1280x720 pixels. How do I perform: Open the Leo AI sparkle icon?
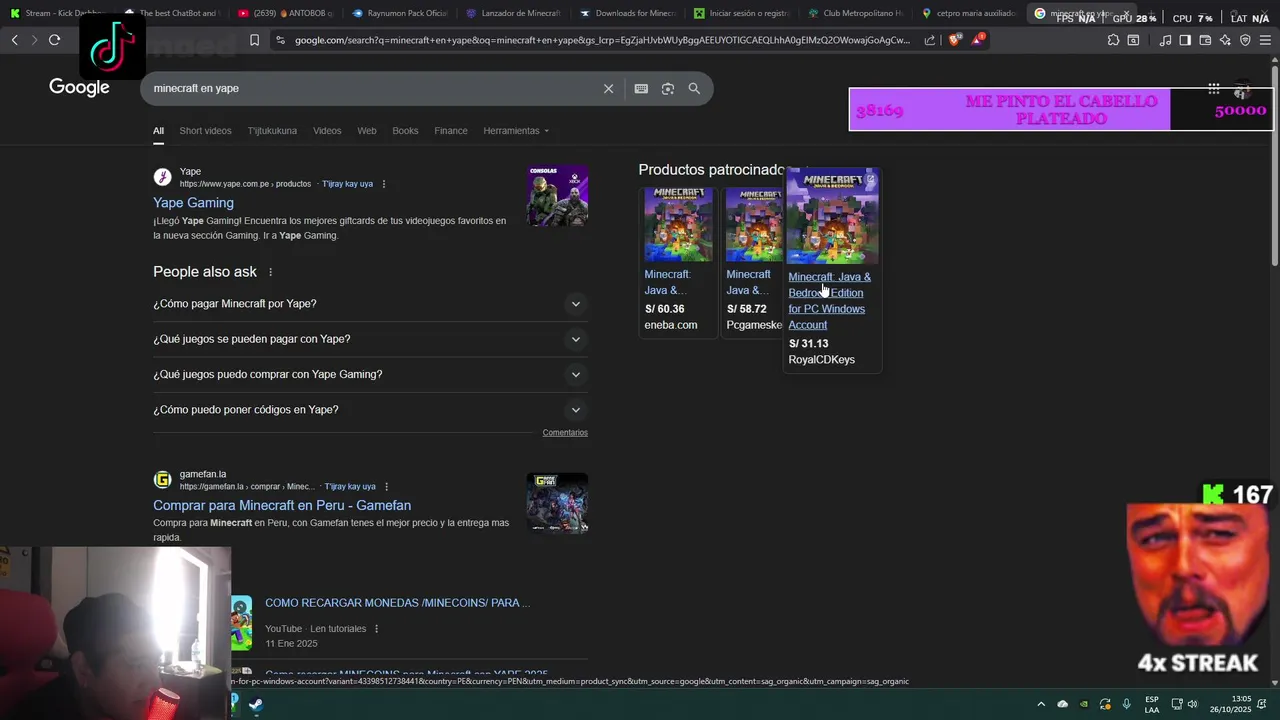[x=1225, y=40]
